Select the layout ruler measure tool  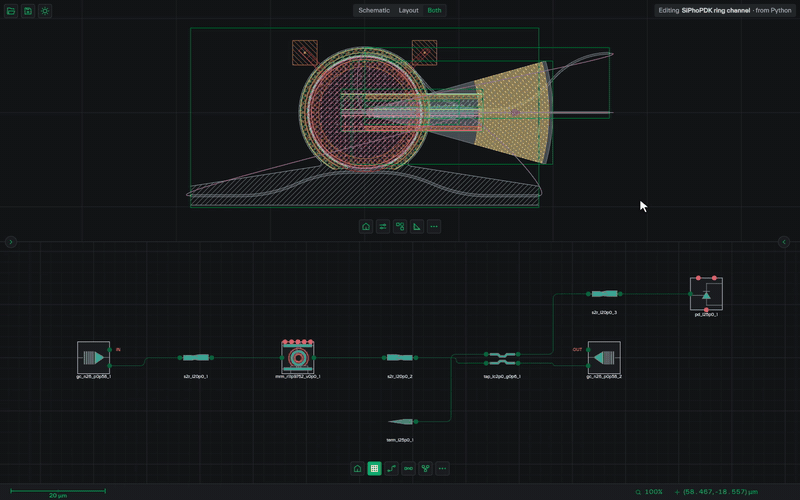417,227
